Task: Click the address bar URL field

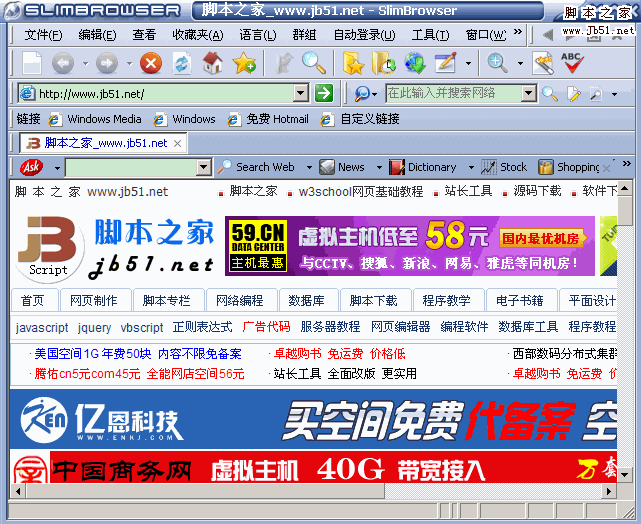Action: (165, 94)
